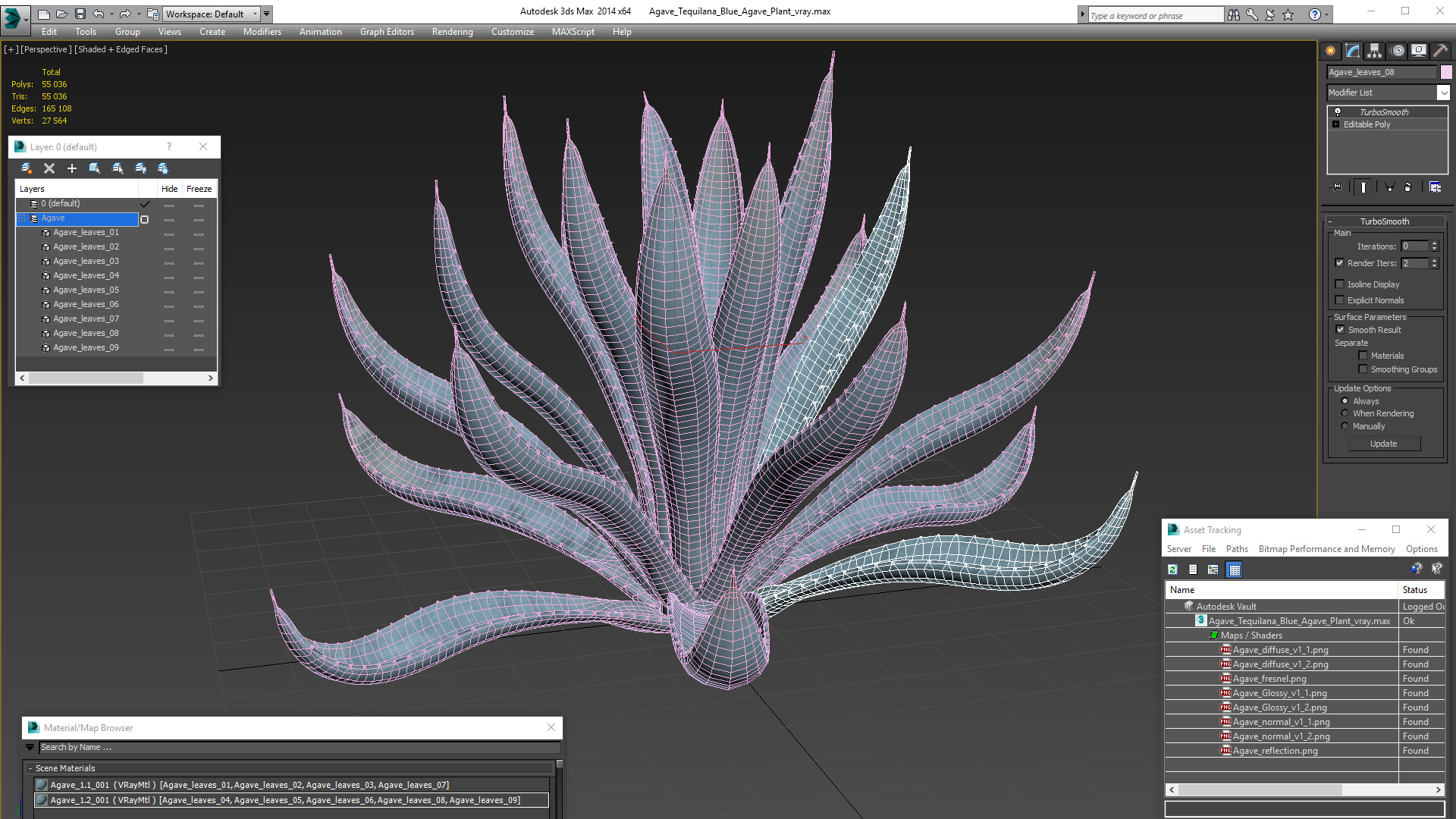Uncheck Smooth Result

coord(1340,330)
